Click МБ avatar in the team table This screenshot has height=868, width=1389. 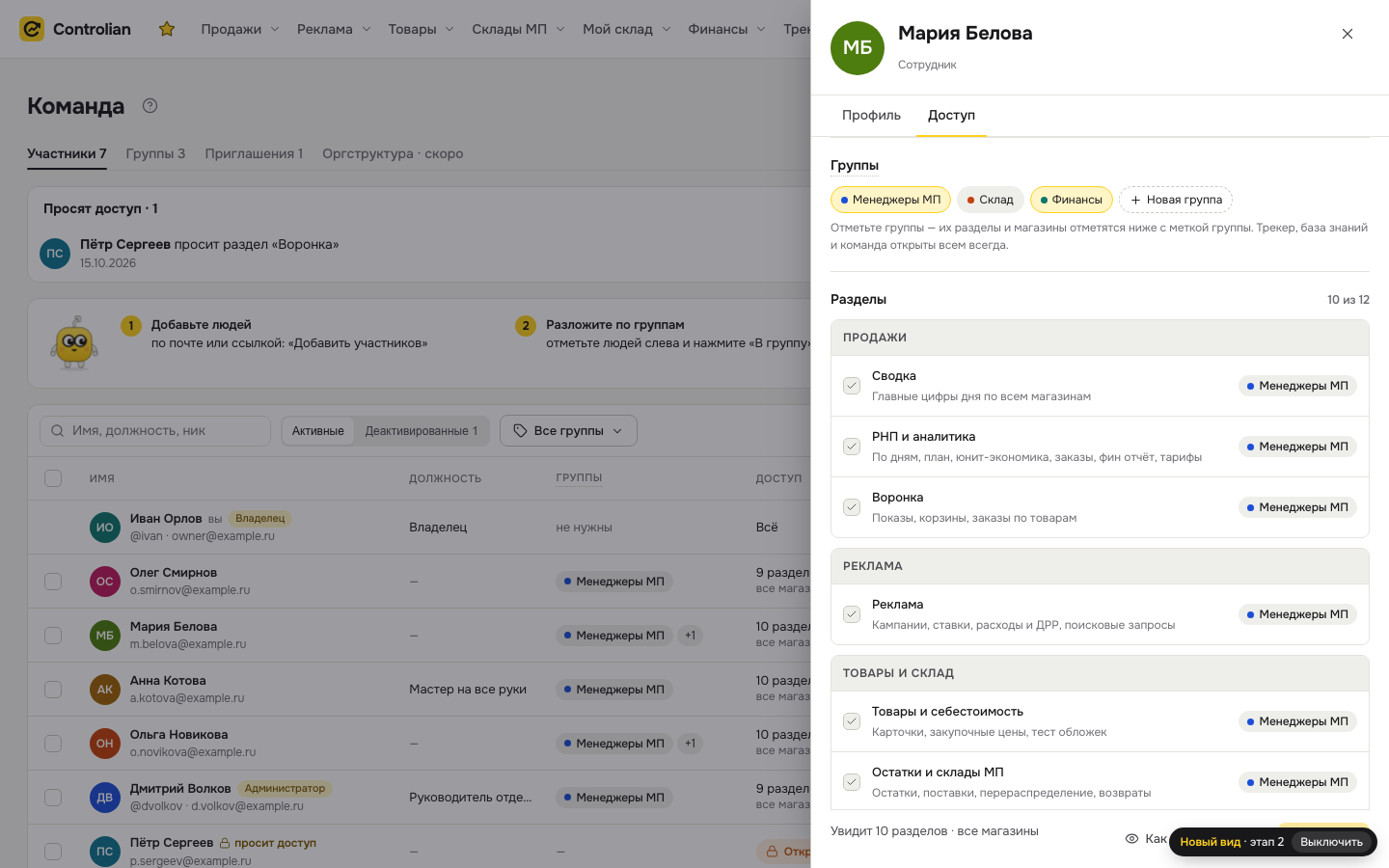click(x=105, y=636)
